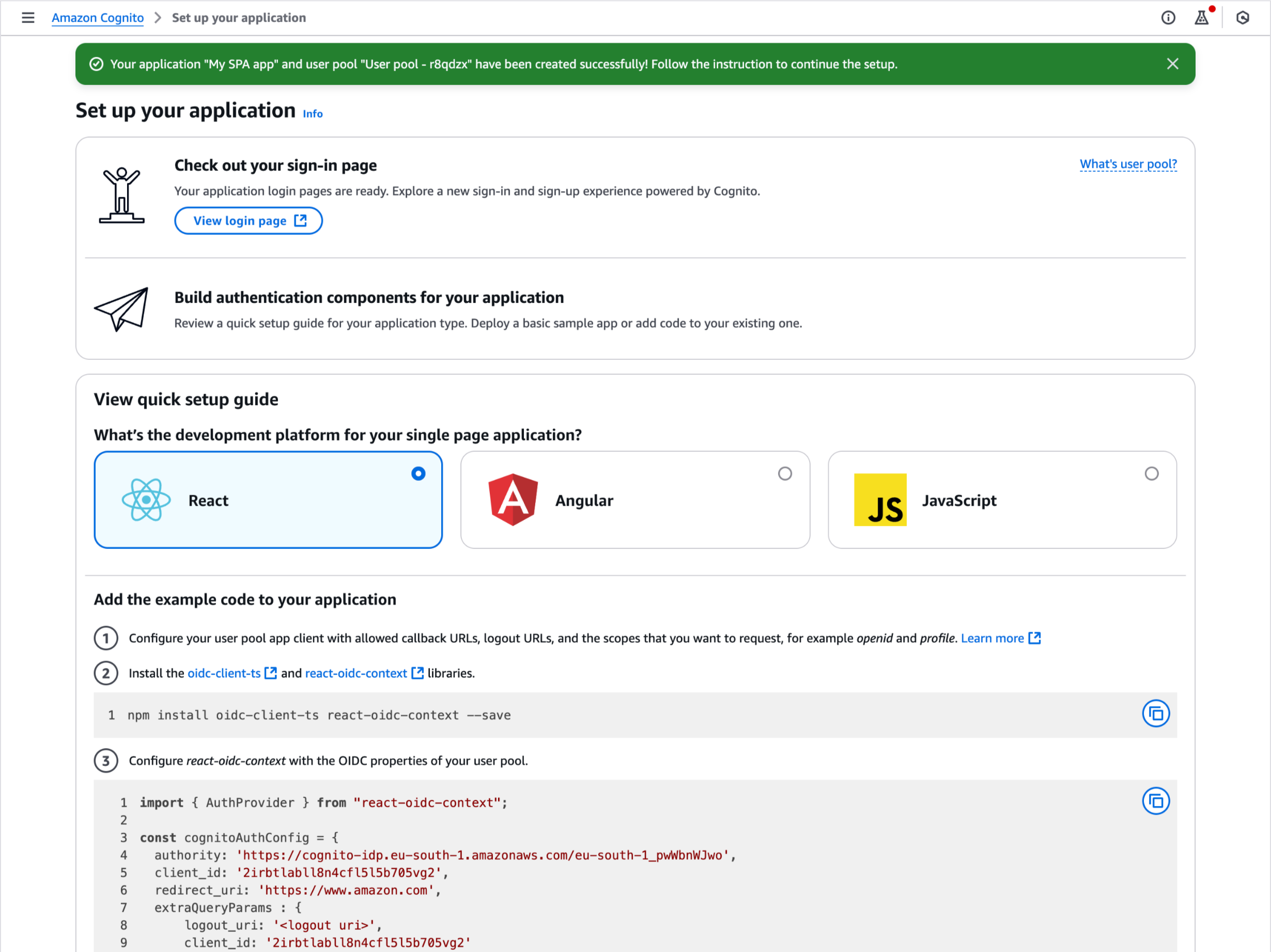Open the lab flask notifications icon
1271x952 pixels.
(x=1201, y=18)
